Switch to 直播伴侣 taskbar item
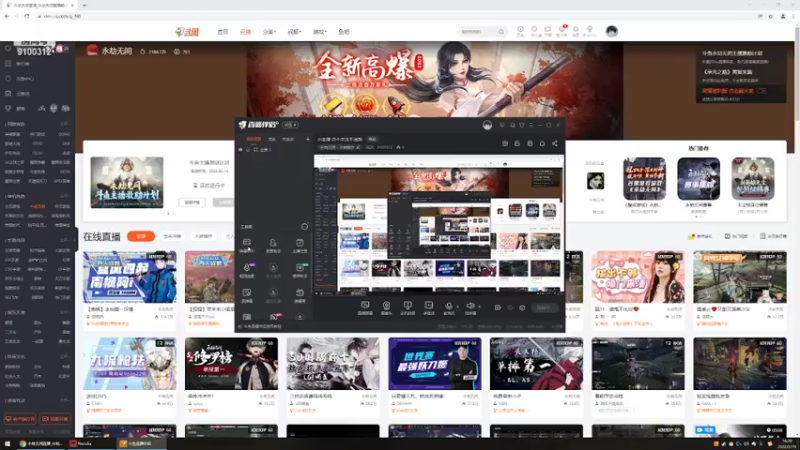The width and height of the screenshot is (800, 450). pyautogui.click(x=142, y=443)
